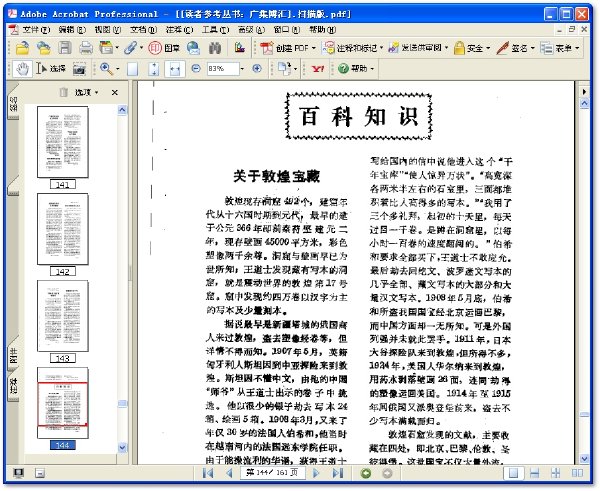This screenshot has width=600, height=491.
Task: Open the 高级 menu
Action: [251, 29]
